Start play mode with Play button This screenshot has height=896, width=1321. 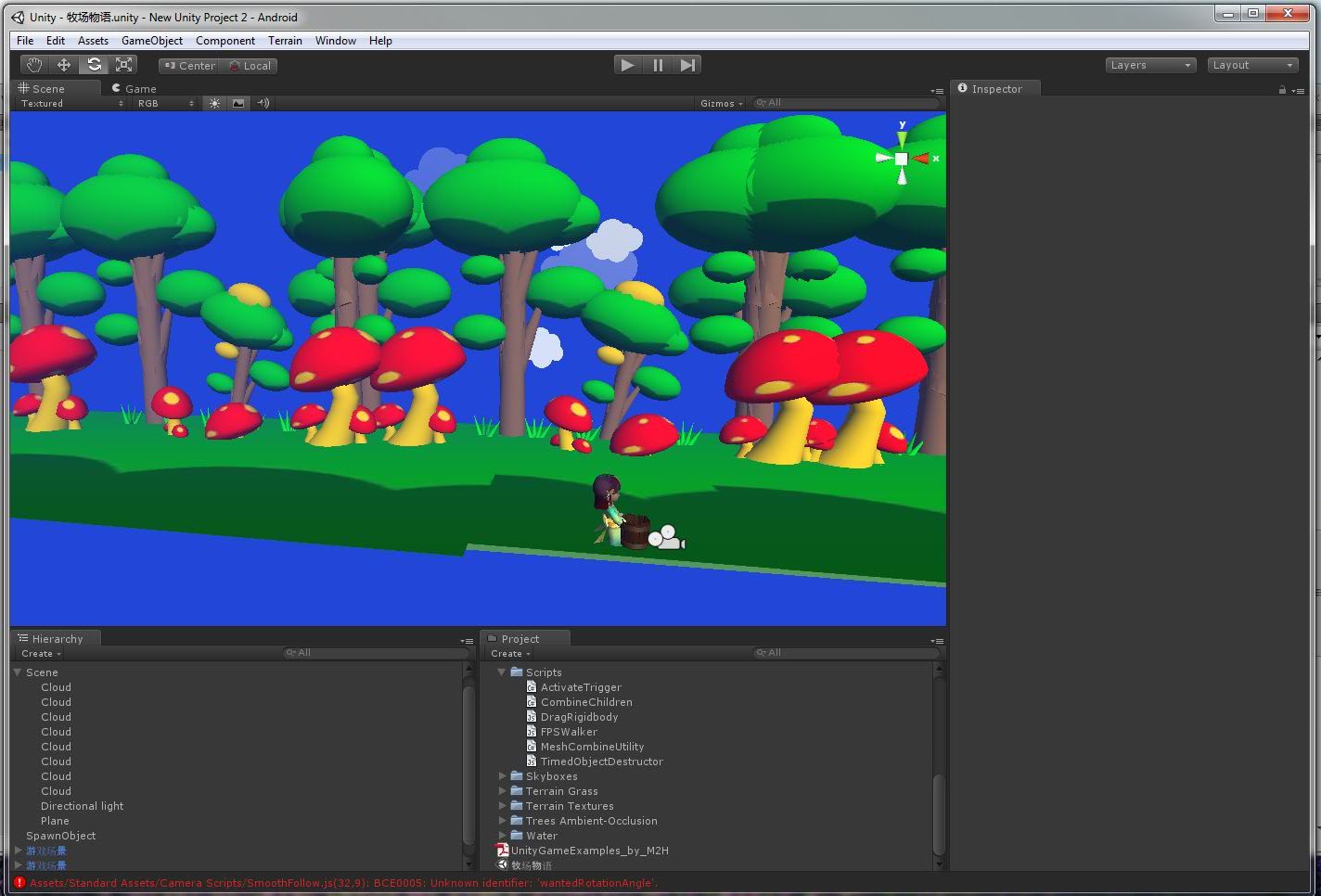[628, 65]
